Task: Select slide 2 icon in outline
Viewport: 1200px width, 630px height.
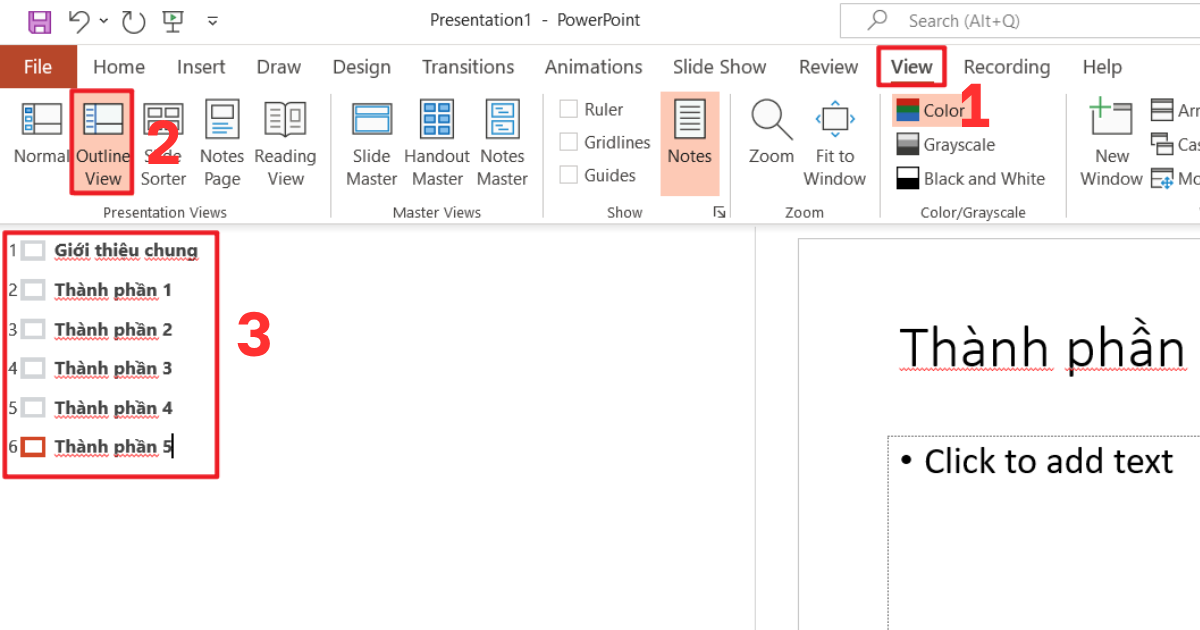Action: pyautogui.click(x=33, y=290)
